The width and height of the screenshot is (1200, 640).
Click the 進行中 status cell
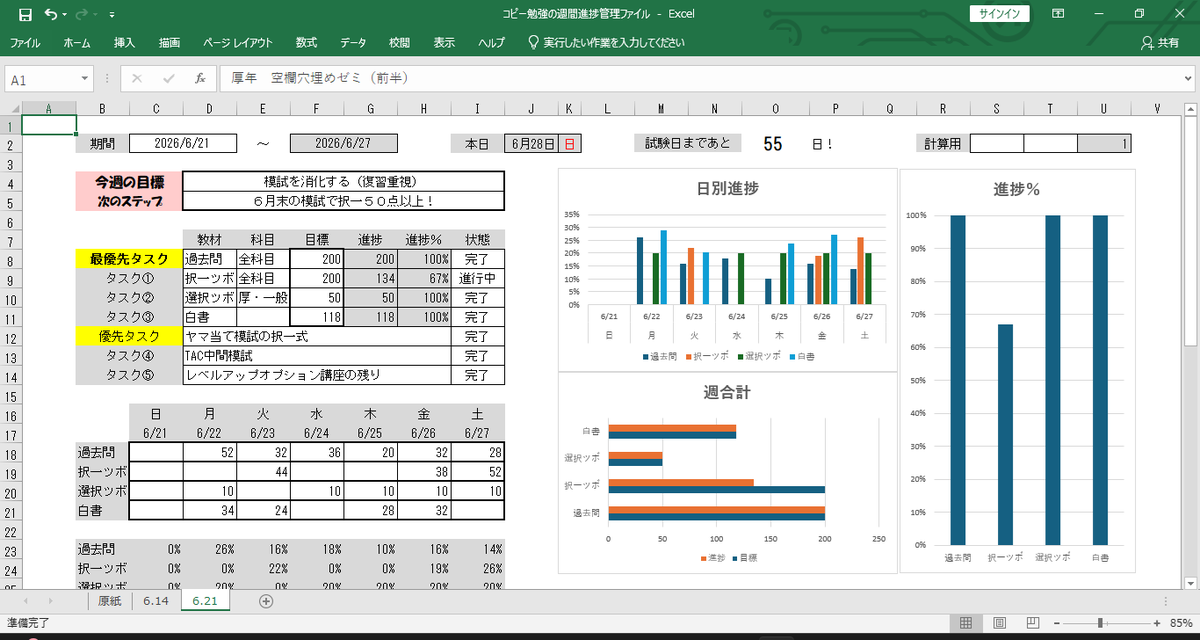(x=478, y=278)
